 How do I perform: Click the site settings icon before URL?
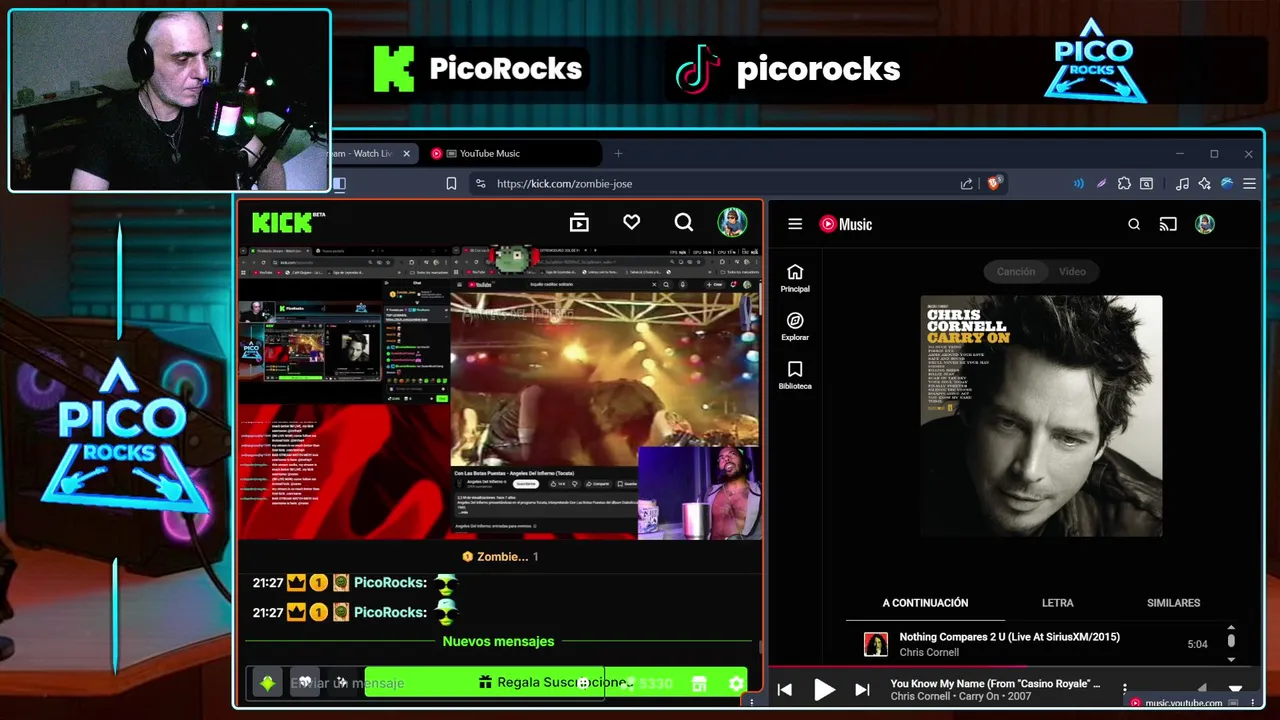480,183
